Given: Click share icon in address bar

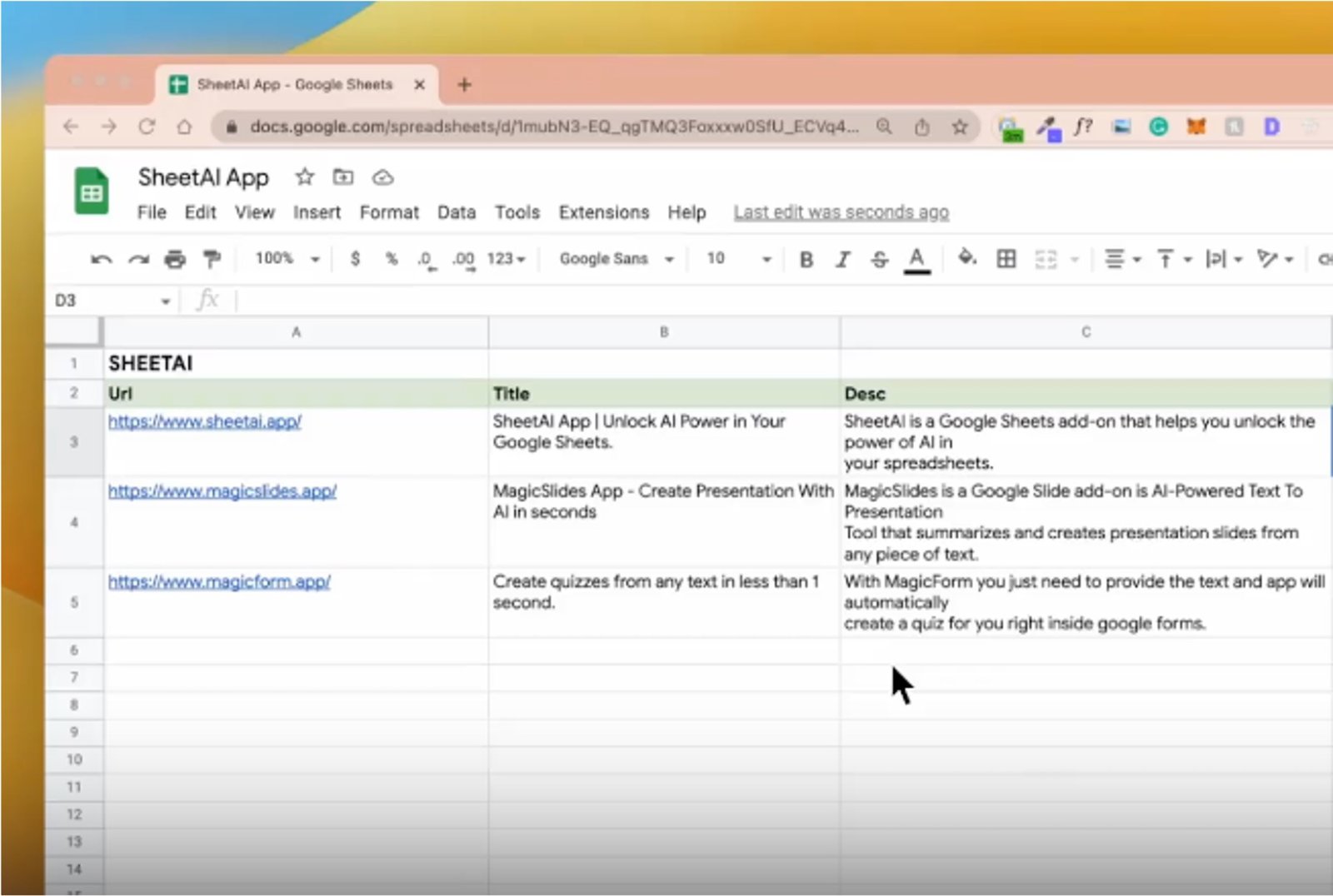Looking at the screenshot, I should point(921,127).
